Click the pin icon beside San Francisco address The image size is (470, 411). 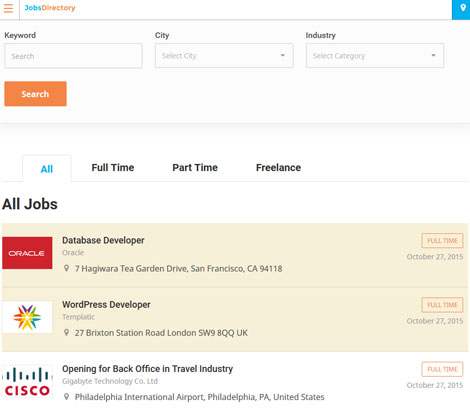[67, 268]
